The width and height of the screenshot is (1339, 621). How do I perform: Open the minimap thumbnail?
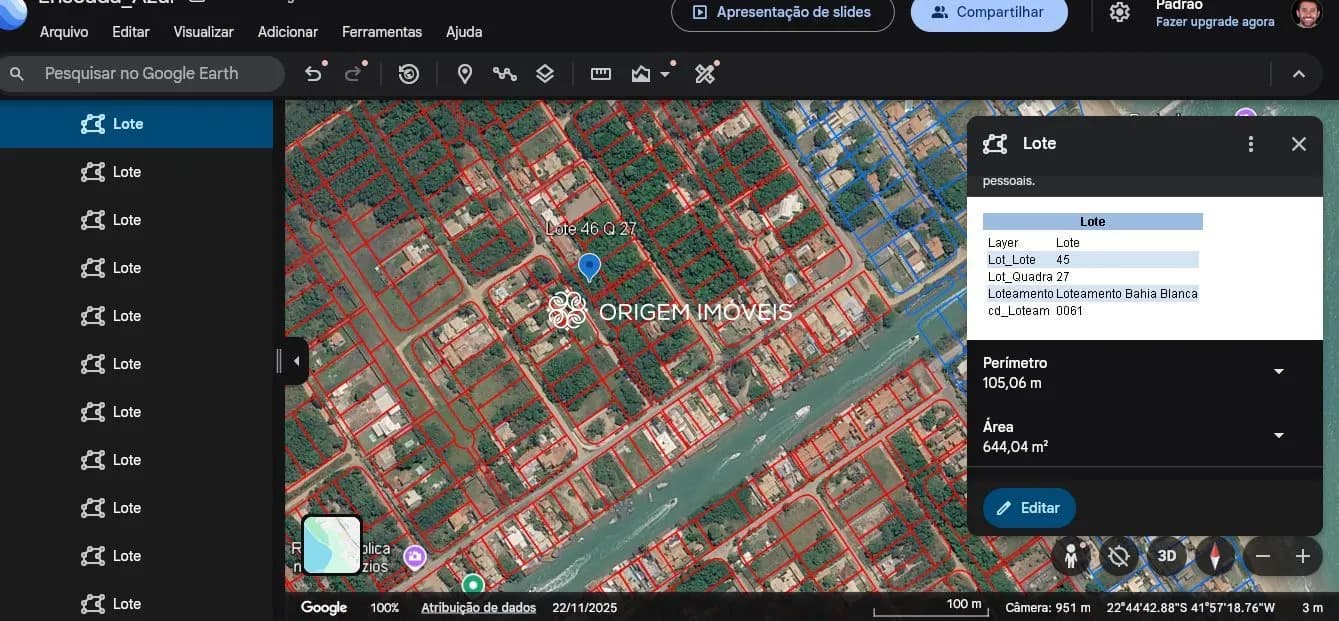332,545
